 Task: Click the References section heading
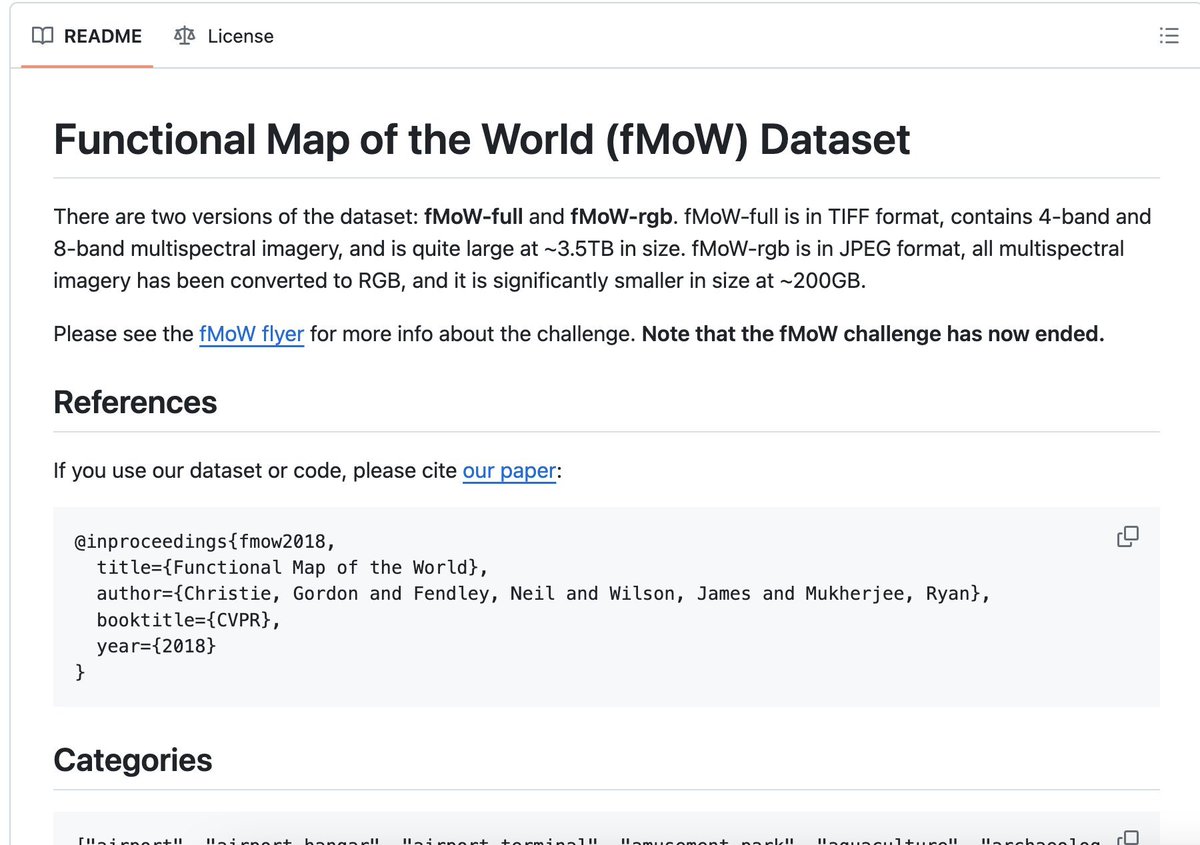click(x=135, y=402)
